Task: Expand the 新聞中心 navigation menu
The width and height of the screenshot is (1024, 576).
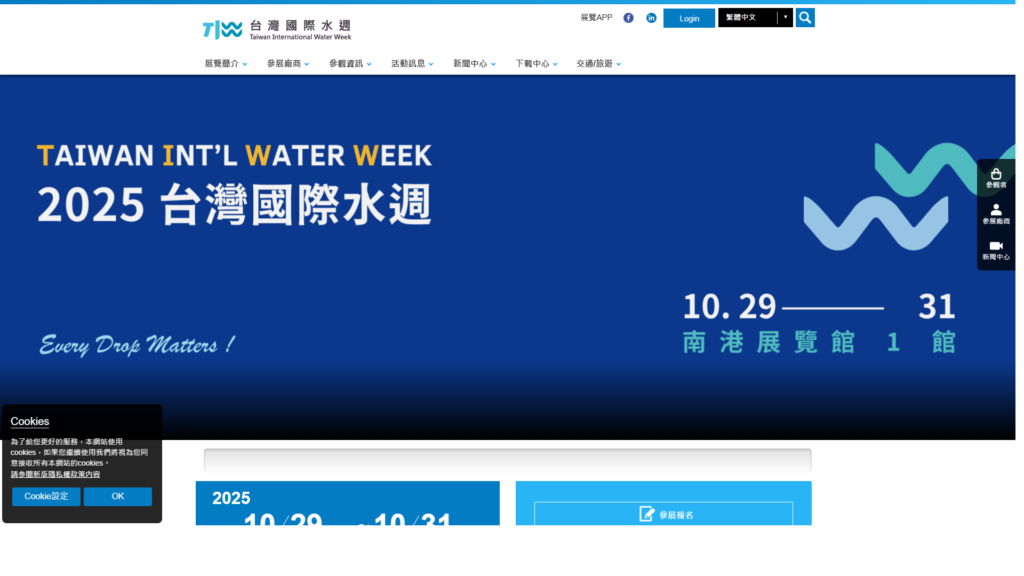Action: [x=474, y=63]
